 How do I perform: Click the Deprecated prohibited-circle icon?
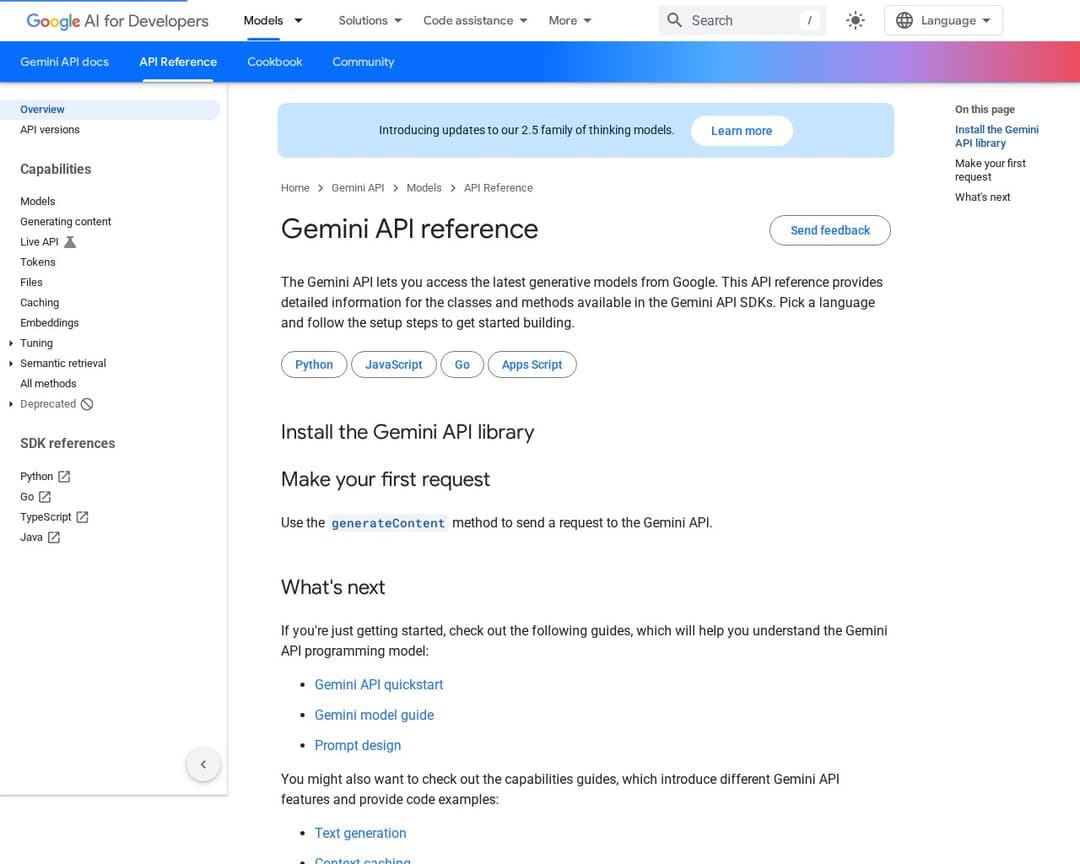tap(87, 404)
